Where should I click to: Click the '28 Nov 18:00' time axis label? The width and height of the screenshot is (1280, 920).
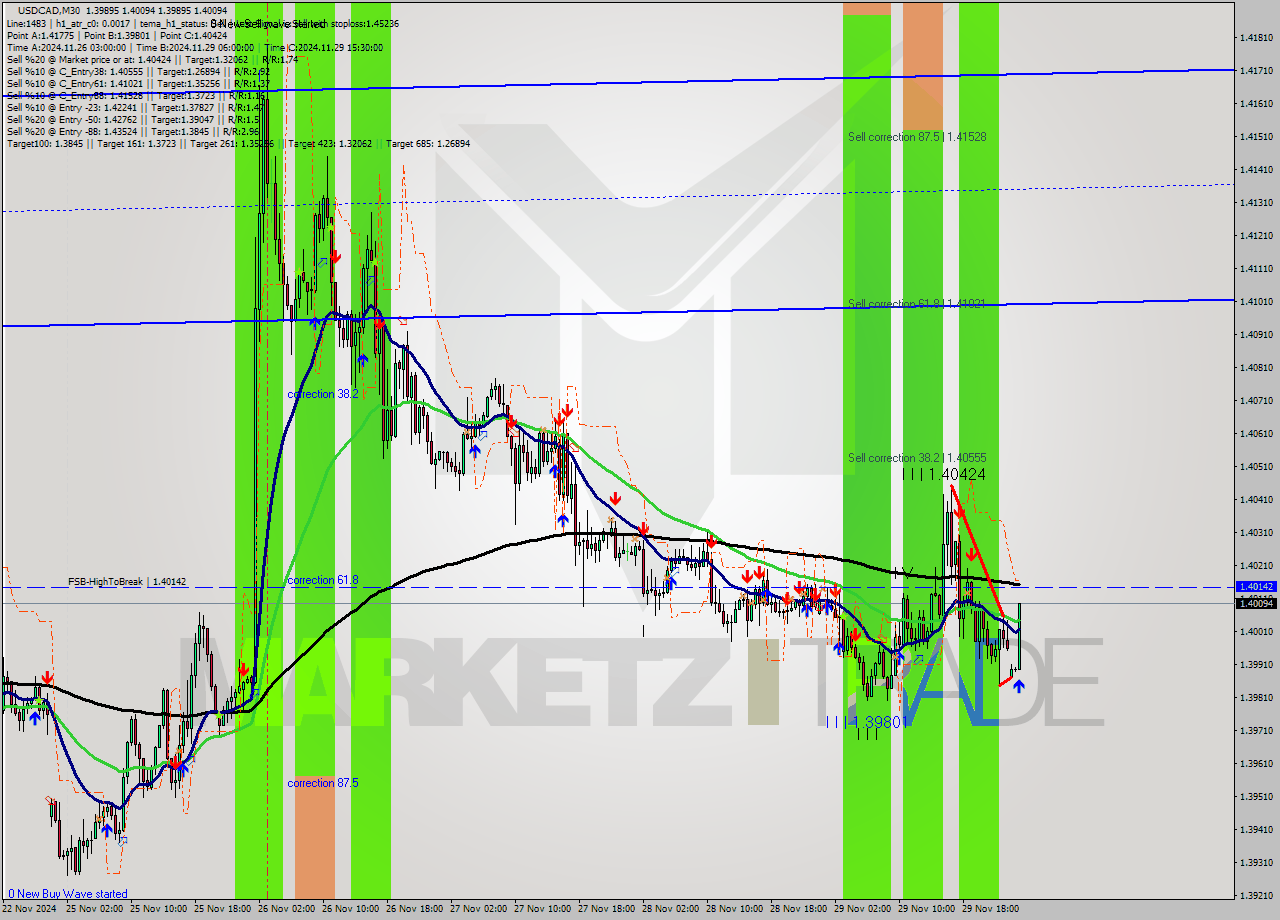coord(801,909)
